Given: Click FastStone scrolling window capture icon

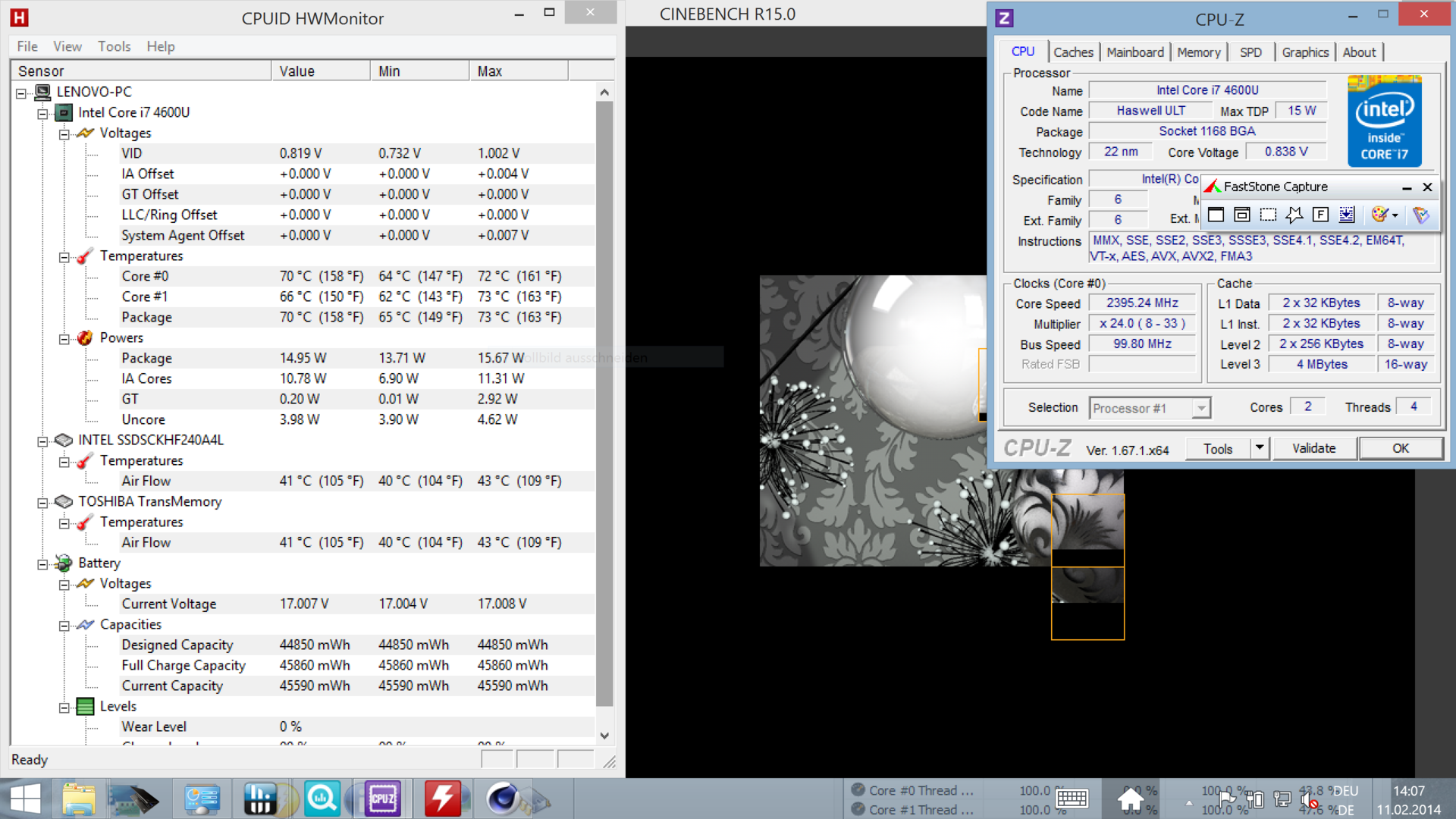Looking at the screenshot, I should tap(1347, 215).
